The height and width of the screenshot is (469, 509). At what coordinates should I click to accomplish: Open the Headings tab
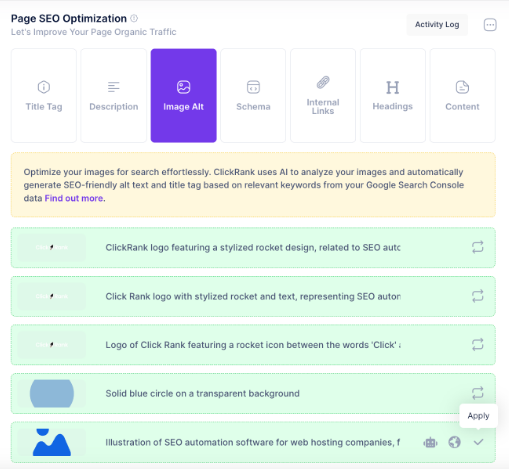pos(393,95)
